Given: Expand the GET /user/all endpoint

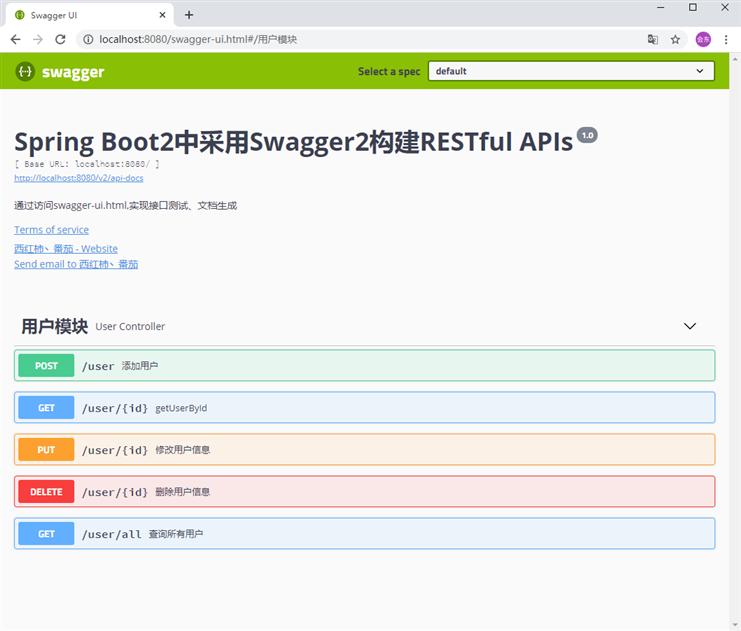Looking at the screenshot, I should [364, 534].
